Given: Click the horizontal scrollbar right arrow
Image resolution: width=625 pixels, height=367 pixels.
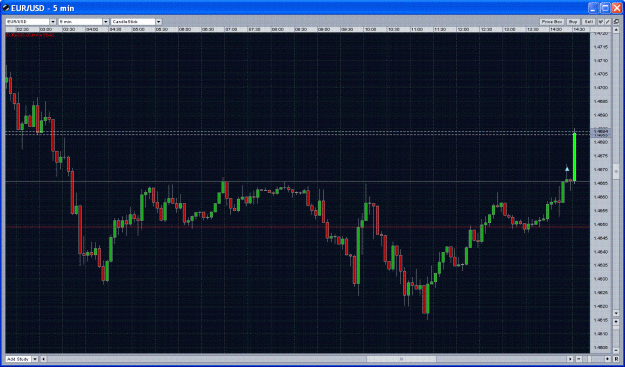Looking at the screenshot, I should 570,359.
